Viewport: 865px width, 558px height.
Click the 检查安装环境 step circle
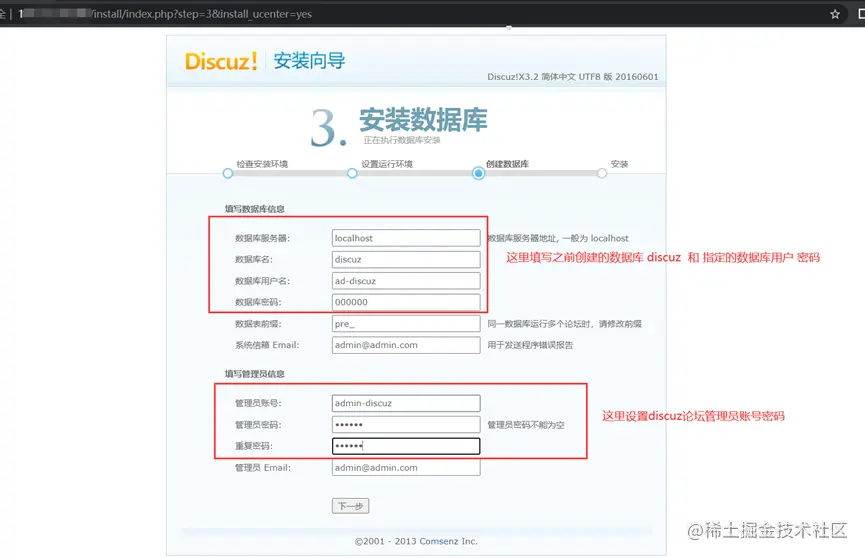(x=227, y=173)
